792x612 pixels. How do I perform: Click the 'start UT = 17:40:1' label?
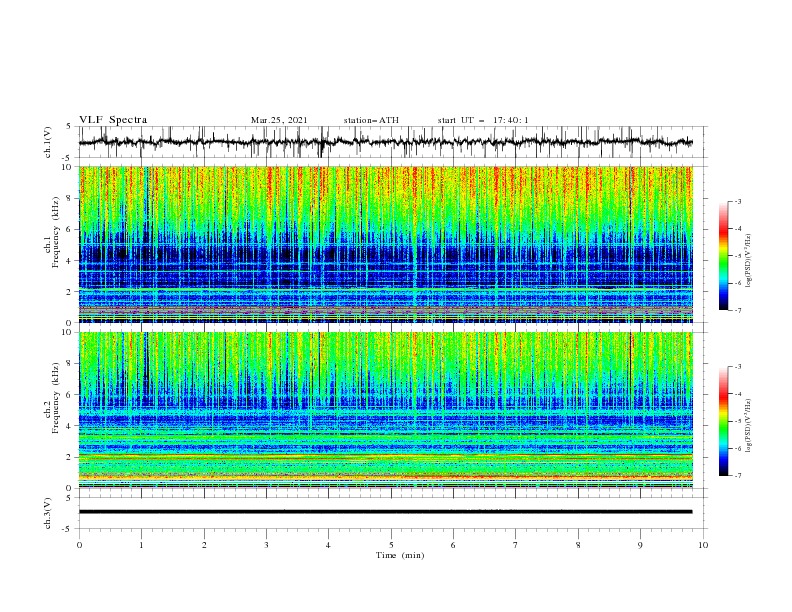coord(483,120)
